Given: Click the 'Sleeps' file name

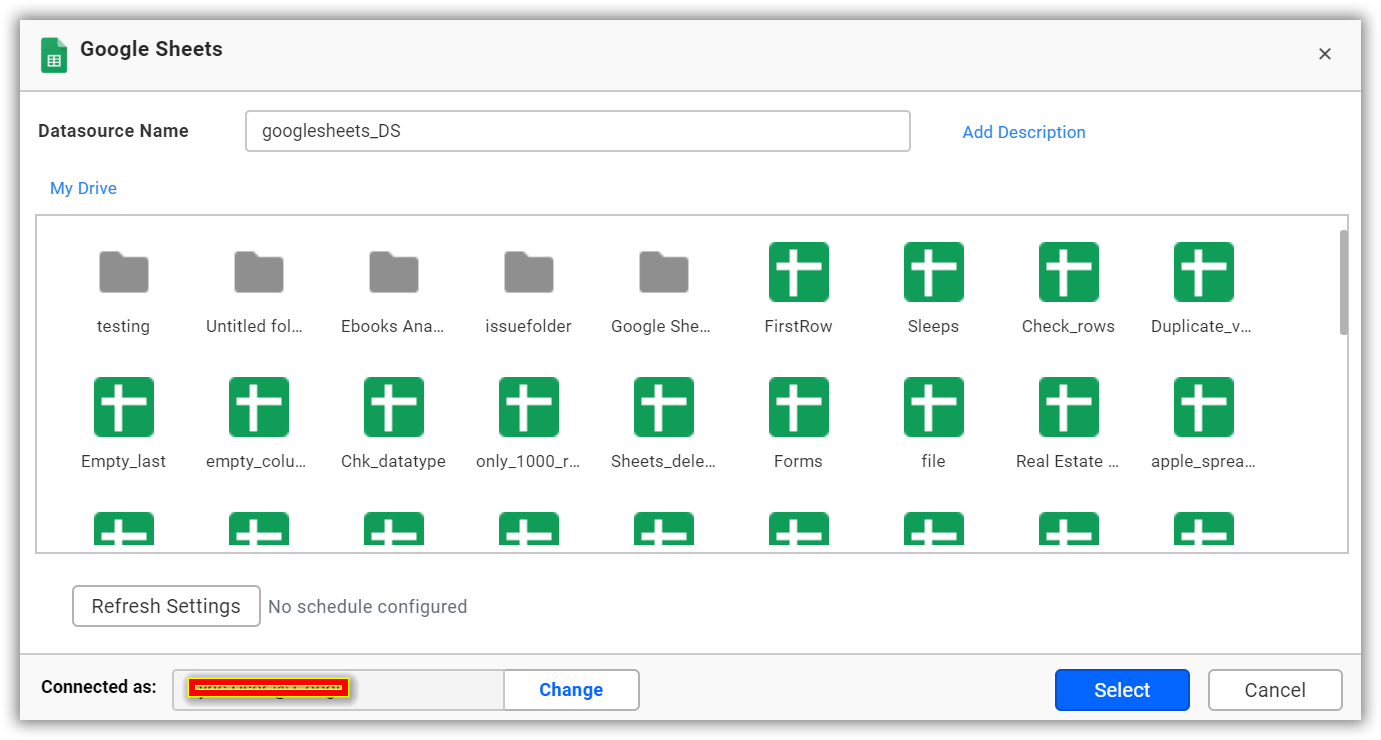Looking at the screenshot, I should coord(934,326).
